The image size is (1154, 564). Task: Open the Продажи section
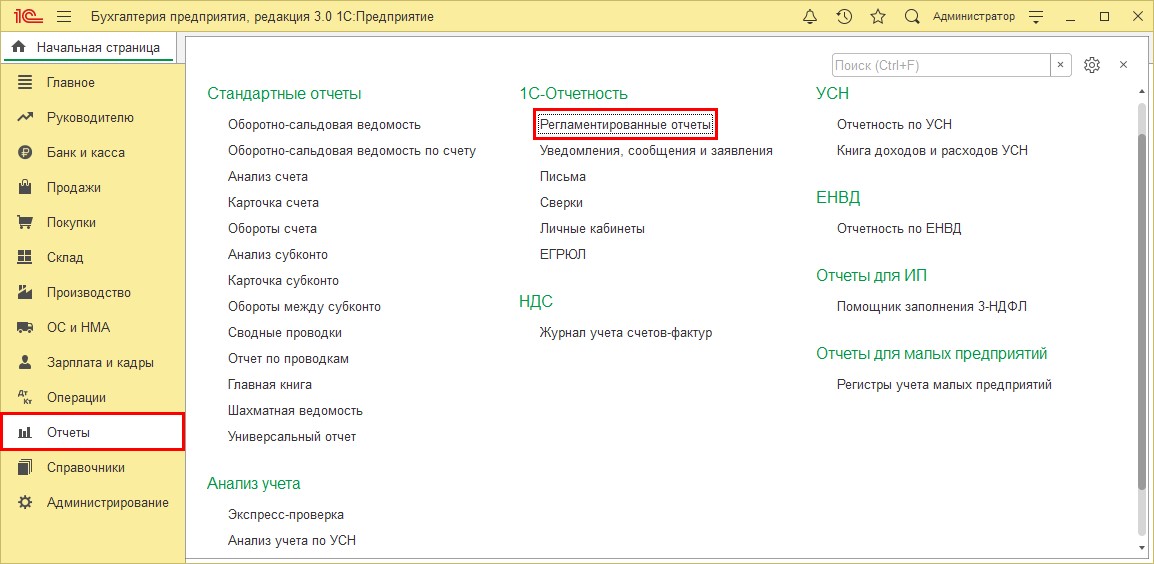pos(93,187)
